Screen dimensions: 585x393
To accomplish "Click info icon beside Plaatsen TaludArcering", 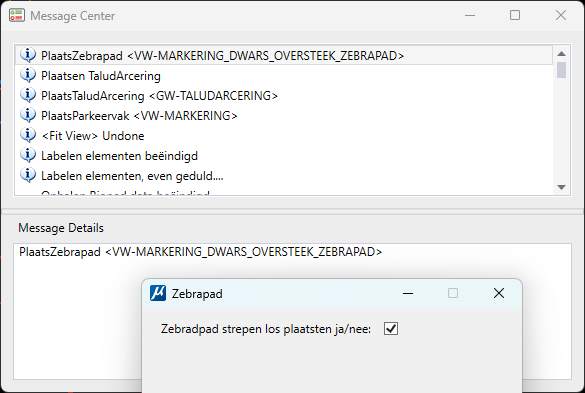I will click(28, 75).
